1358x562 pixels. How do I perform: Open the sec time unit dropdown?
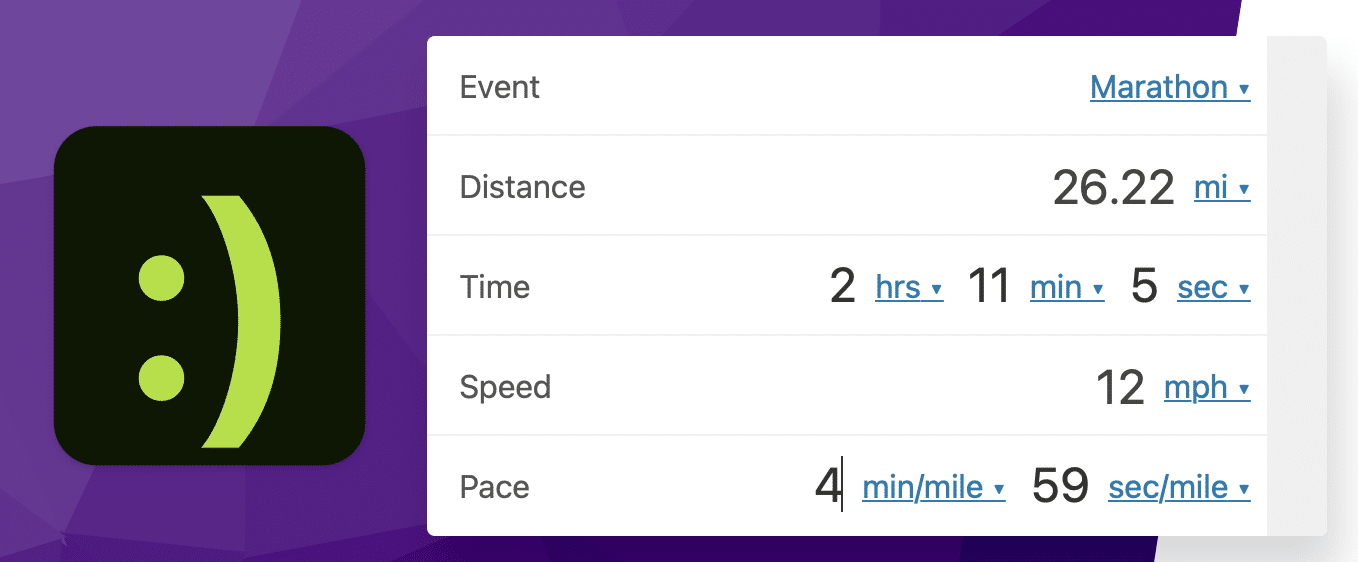coord(1213,288)
